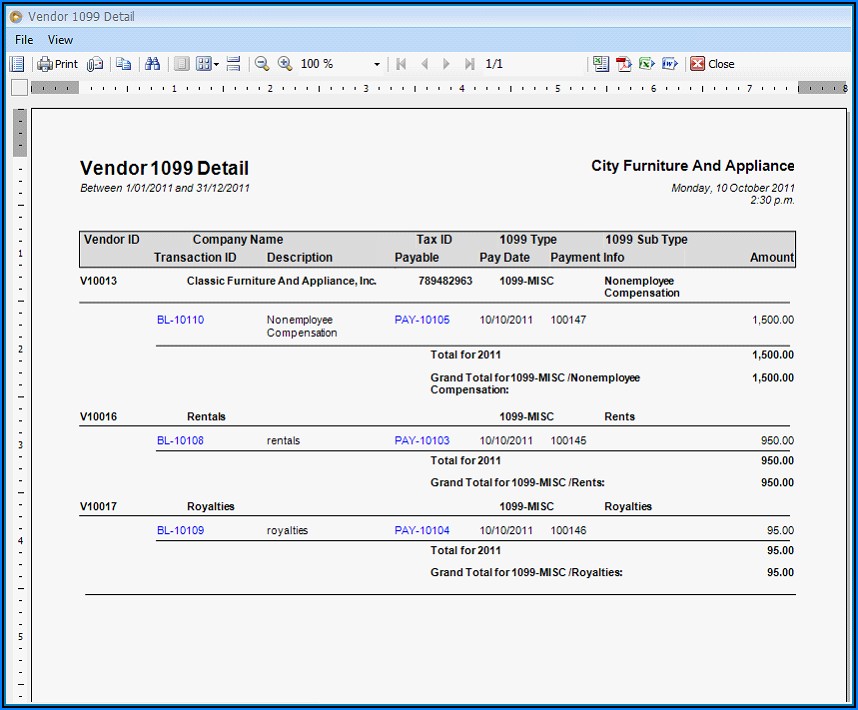
Task: Click the Close button in toolbar
Action: 712,64
